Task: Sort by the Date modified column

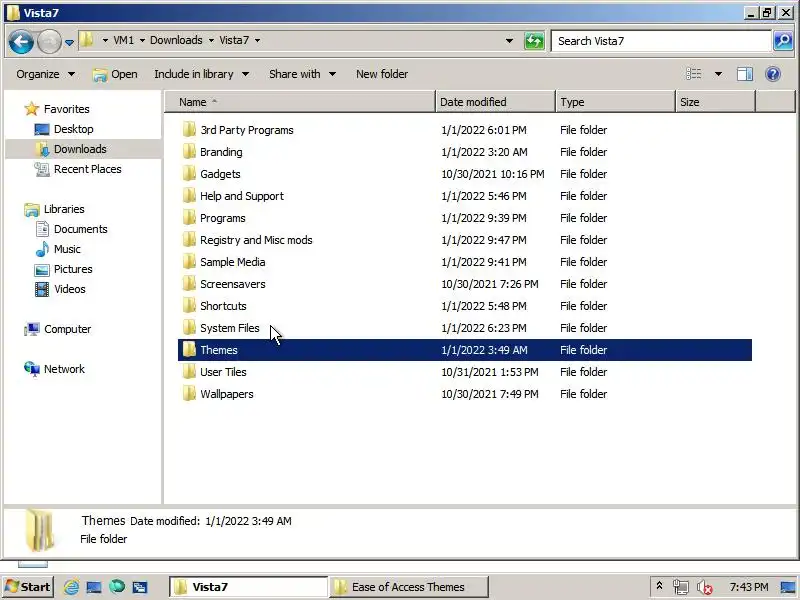Action: coord(495,102)
